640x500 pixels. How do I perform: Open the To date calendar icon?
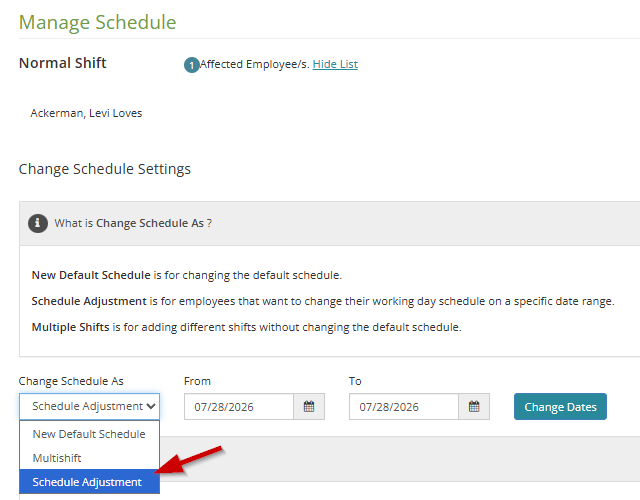click(x=474, y=407)
